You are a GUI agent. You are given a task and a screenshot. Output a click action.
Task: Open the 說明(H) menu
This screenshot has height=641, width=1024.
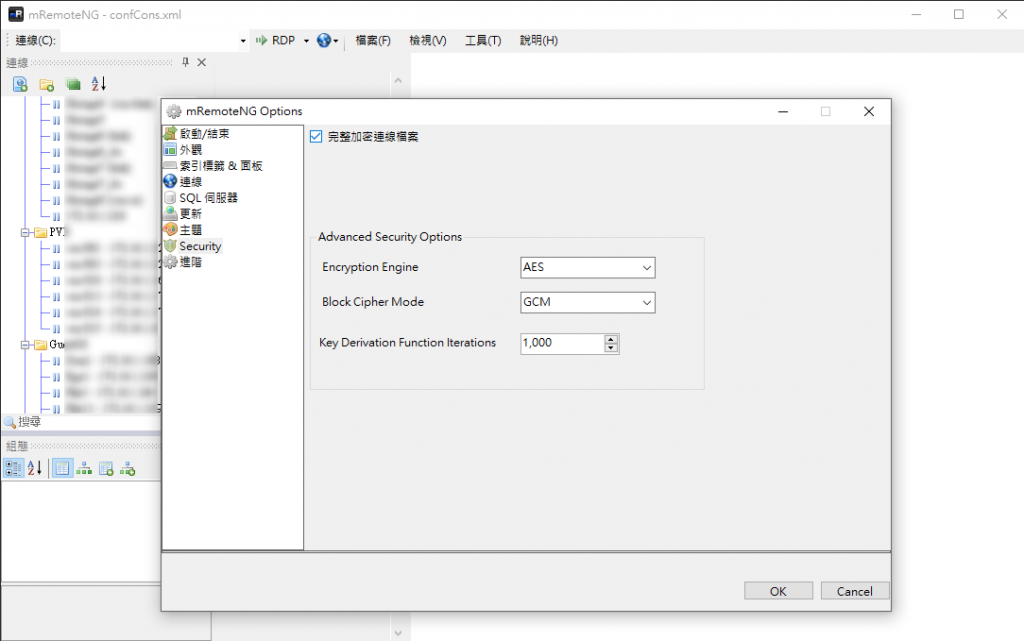click(539, 40)
